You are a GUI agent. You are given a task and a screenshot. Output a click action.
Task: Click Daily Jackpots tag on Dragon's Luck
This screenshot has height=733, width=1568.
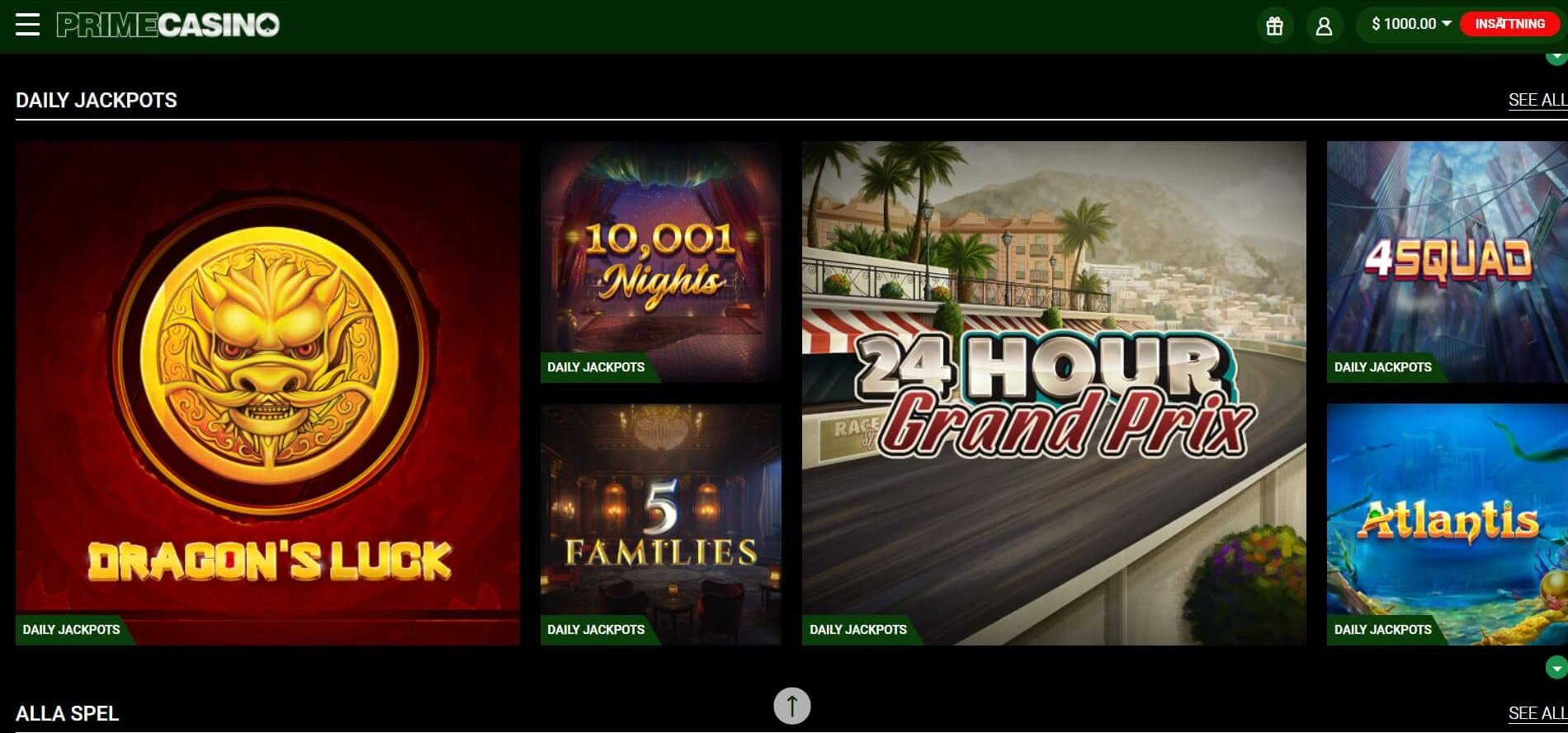[x=72, y=630]
